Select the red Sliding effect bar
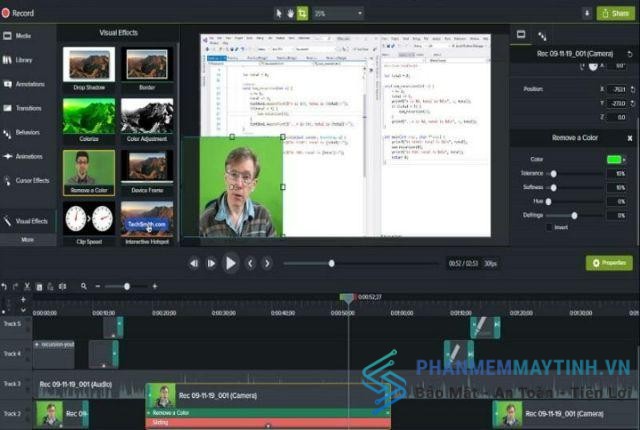The height and width of the screenshot is (430, 640). [267, 423]
